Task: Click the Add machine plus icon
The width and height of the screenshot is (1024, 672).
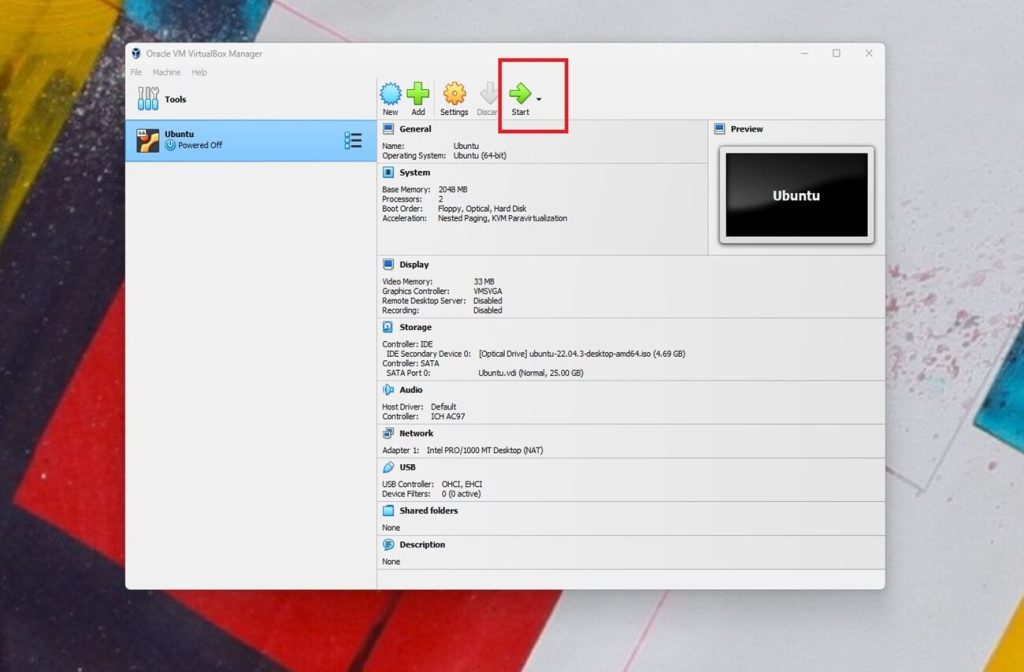Action: [x=418, y=93]
